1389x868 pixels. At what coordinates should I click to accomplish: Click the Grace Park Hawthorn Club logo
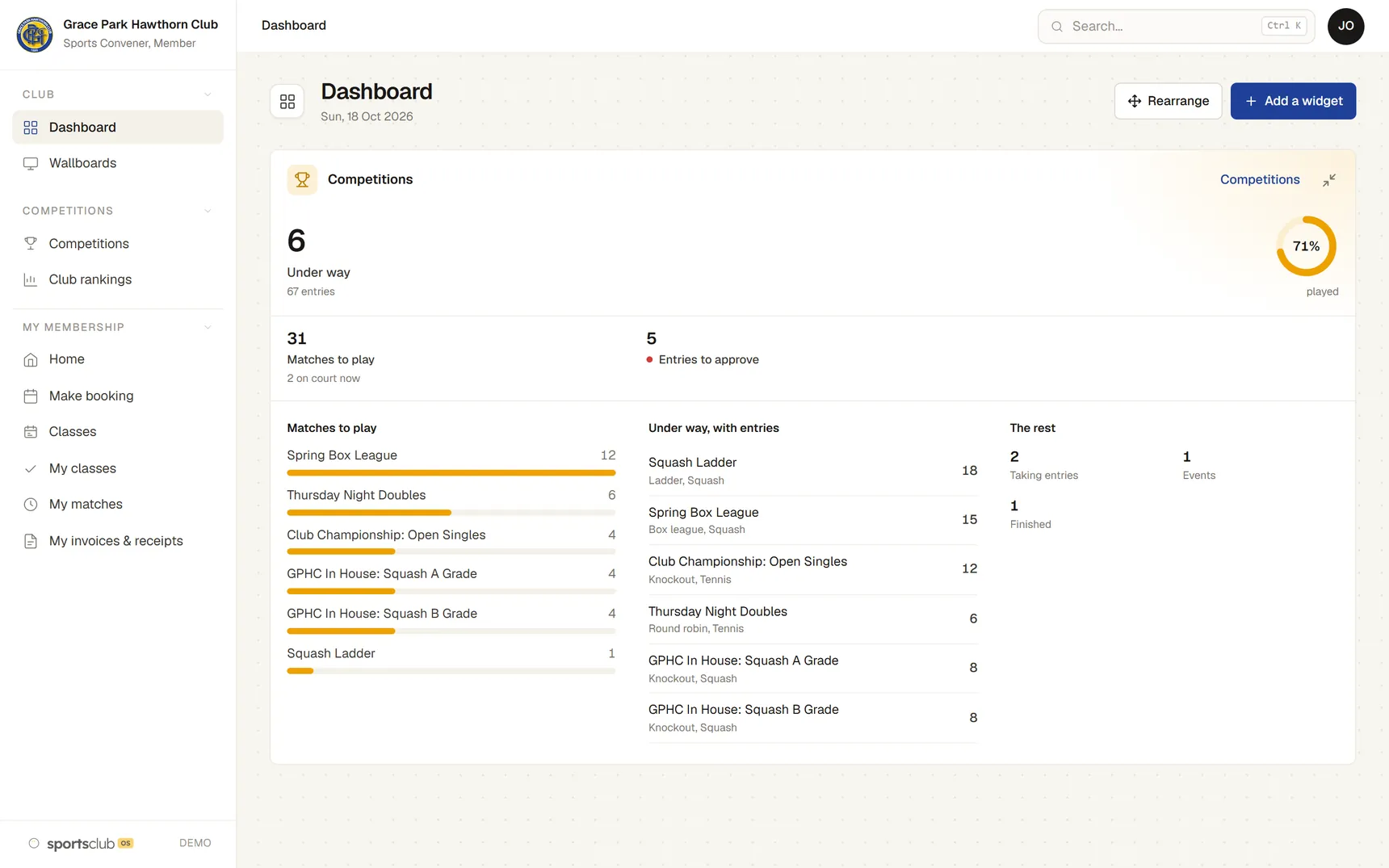pos(35,34)
